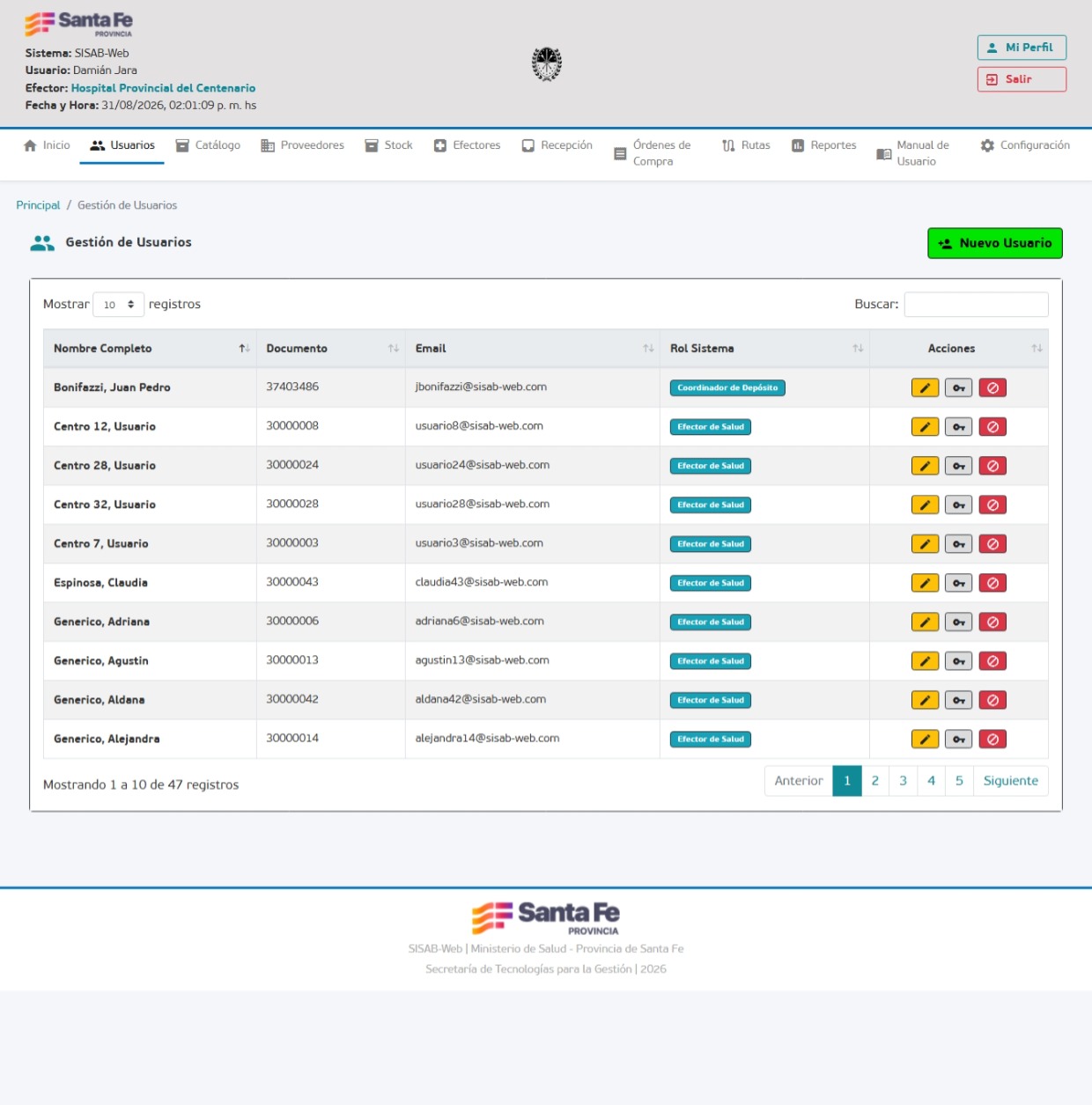Screen dimensions: 1092x1105
Task: Open the Stock menu item
Action: coord(388,145)
